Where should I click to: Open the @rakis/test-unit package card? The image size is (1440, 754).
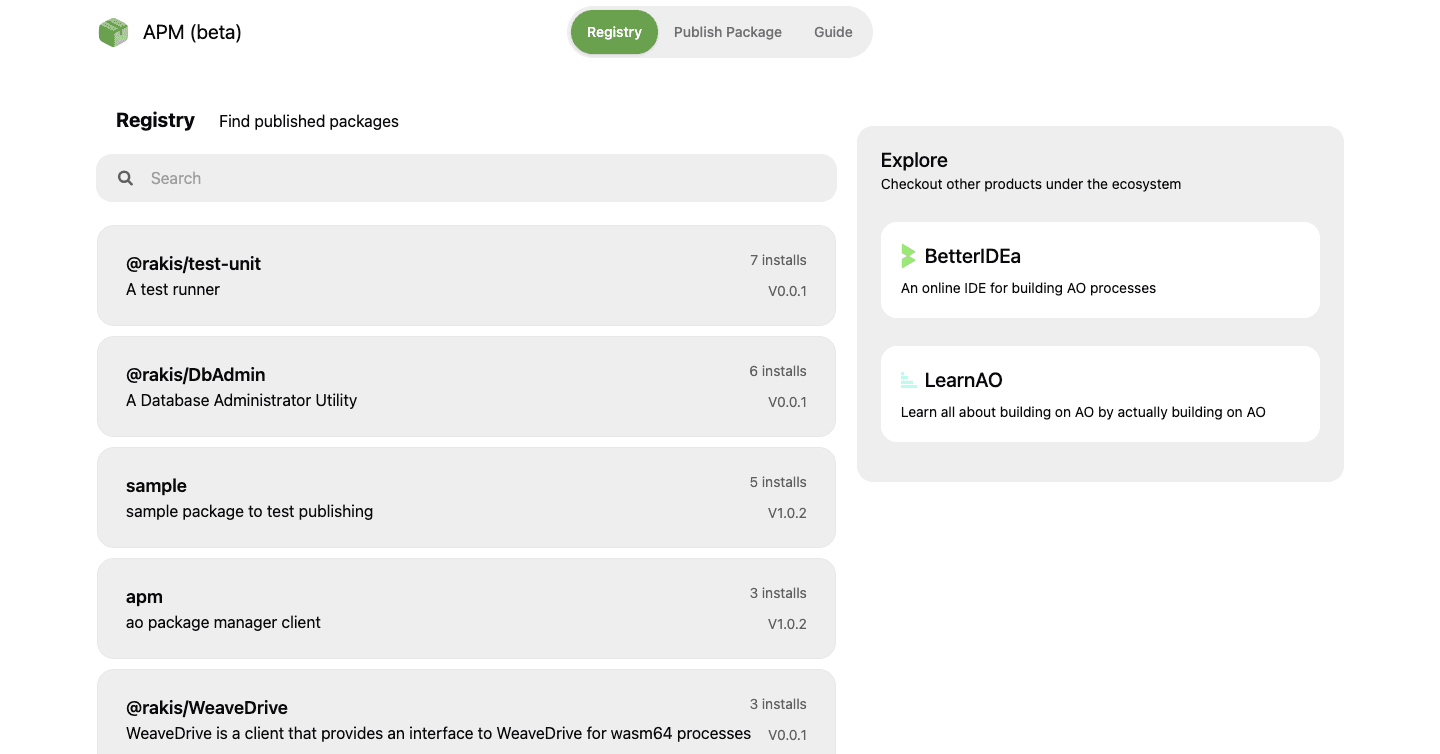(x=466, y=275)
